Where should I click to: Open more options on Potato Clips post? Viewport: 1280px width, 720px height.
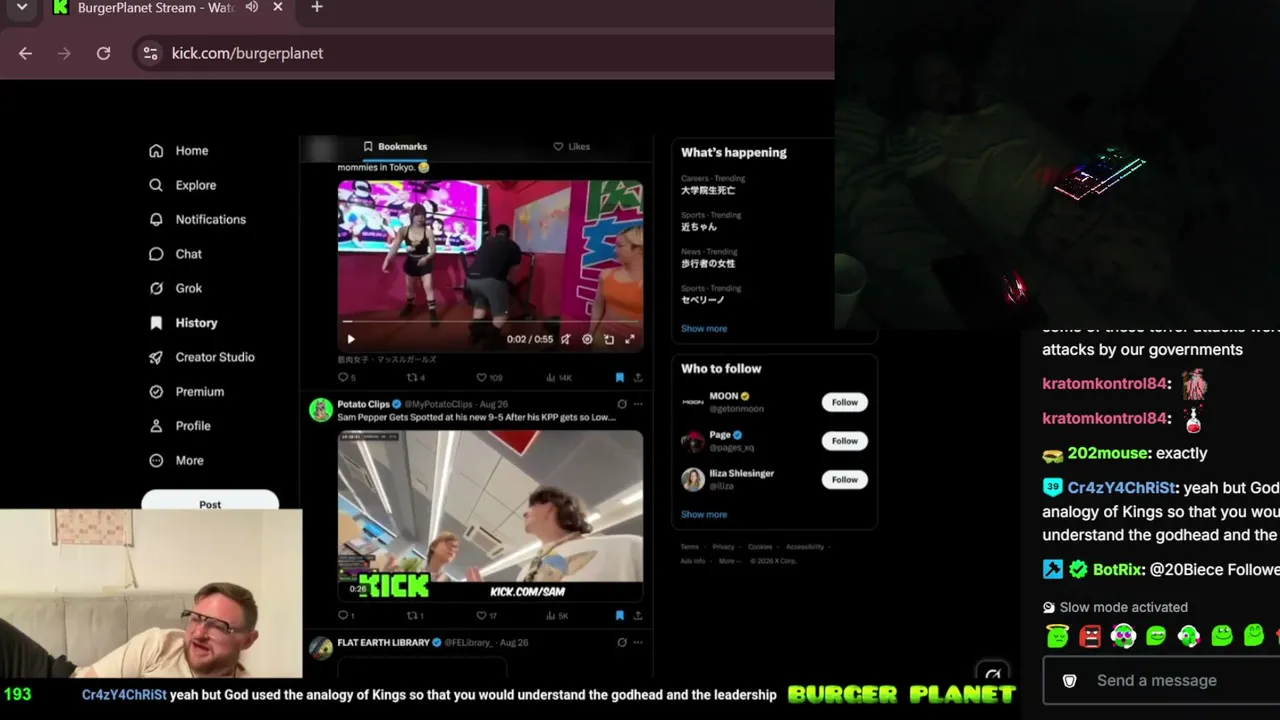click(x=638, y=404)
